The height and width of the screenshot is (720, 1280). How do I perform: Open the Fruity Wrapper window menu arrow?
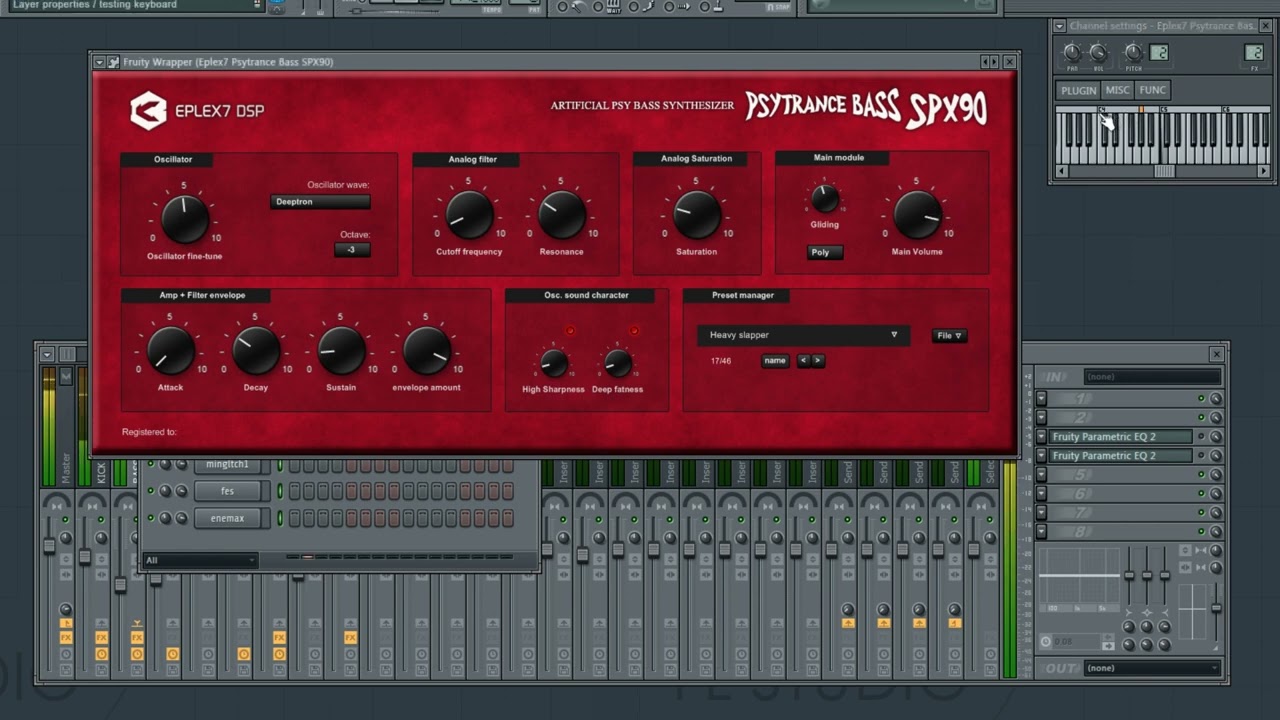click(100, 62)
